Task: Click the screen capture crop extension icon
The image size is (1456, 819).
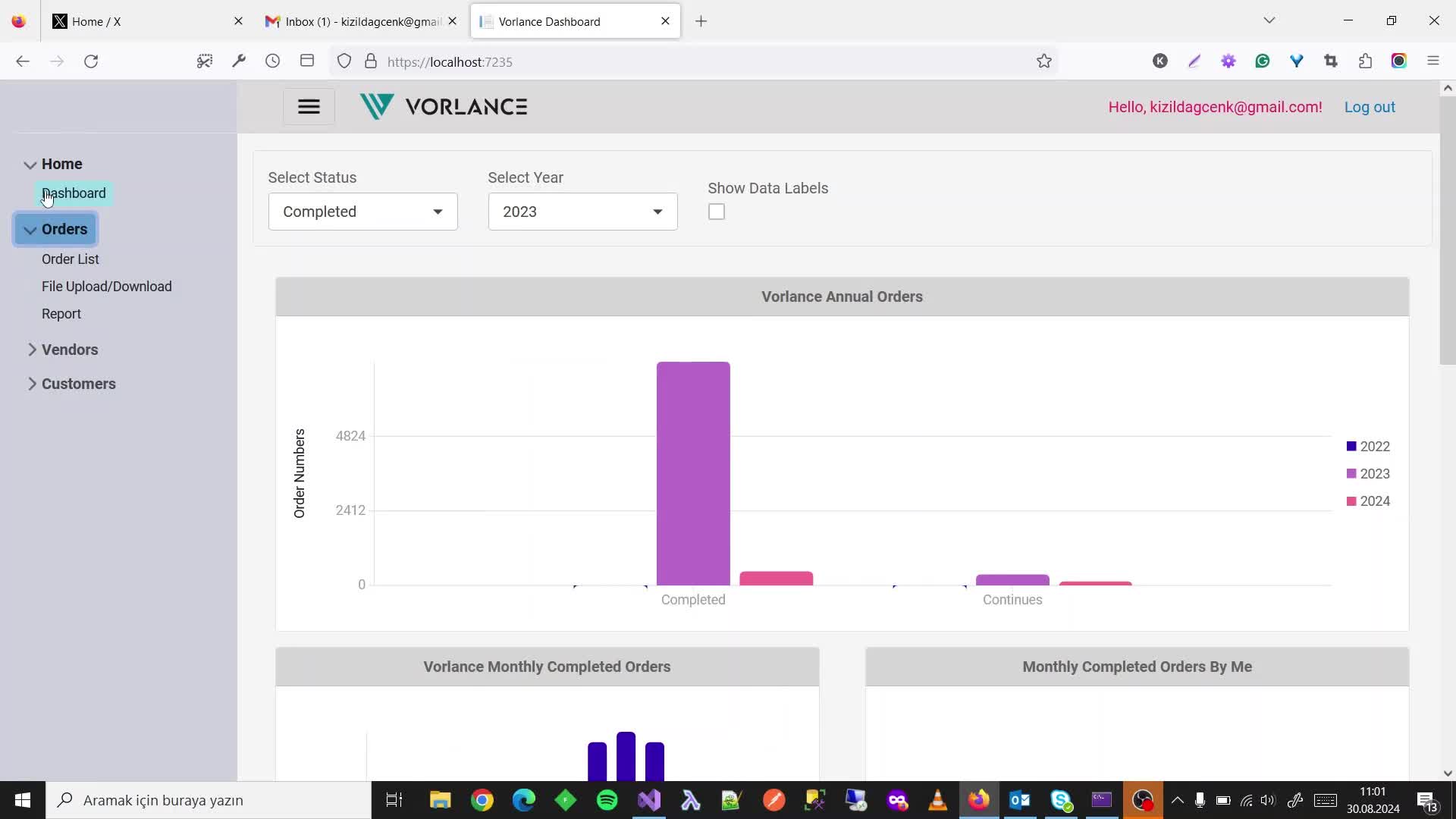Action: pos(1331,61)
